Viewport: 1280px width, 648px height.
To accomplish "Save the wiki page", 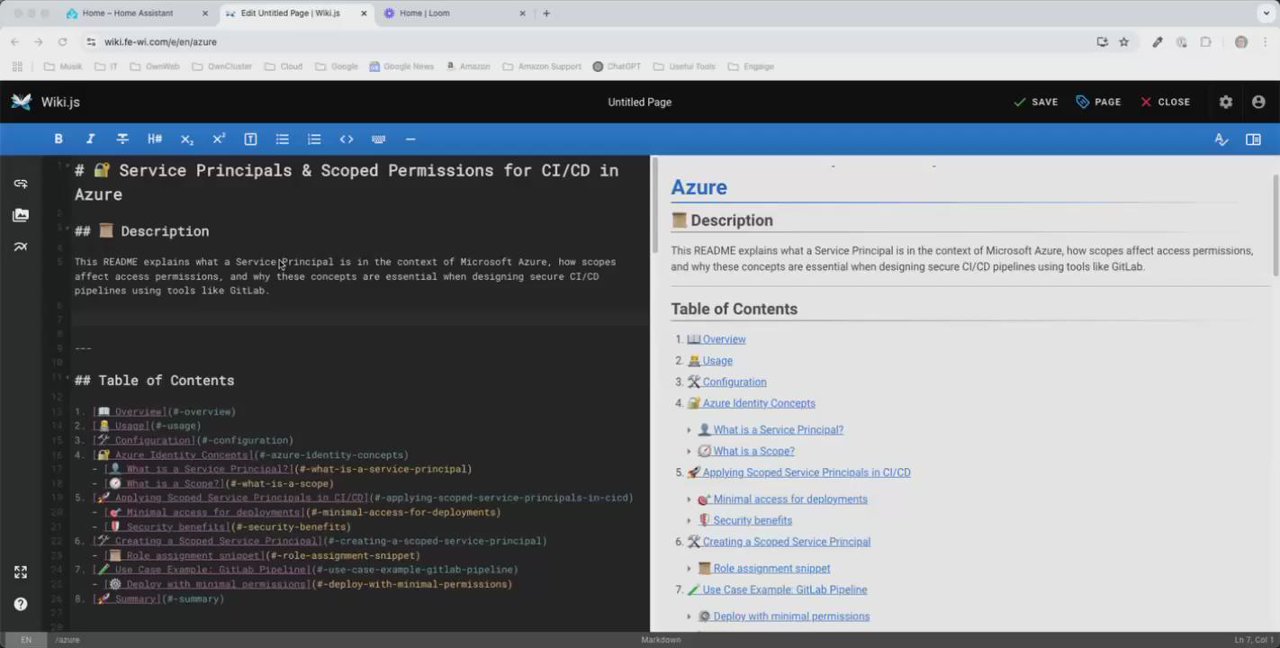I will point(1035,102).
